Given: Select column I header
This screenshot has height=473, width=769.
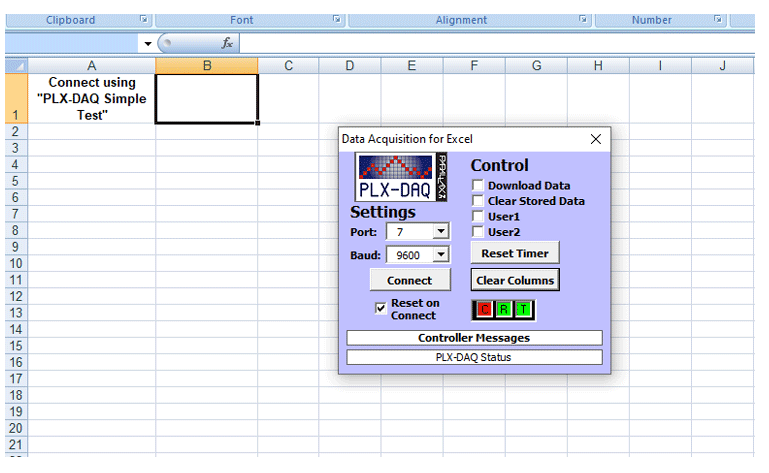Looking at the screenshot, I should tap(661, 66).
